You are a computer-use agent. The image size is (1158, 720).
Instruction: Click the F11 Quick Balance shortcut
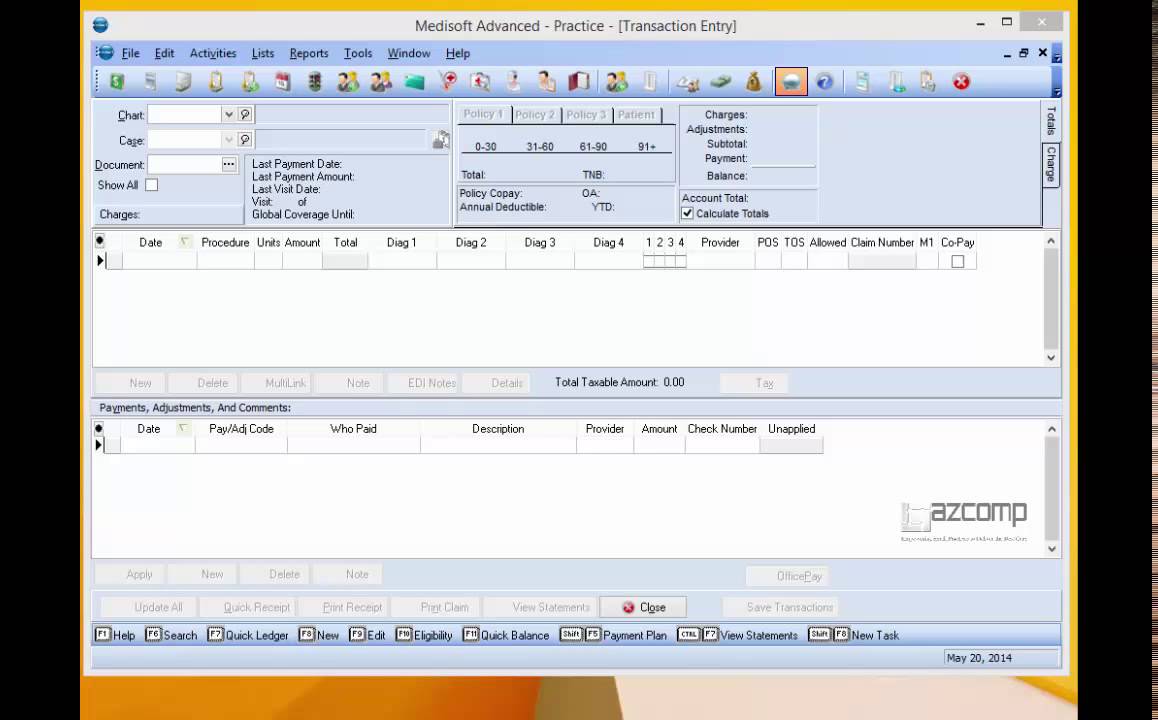click(x=506, y=635)
